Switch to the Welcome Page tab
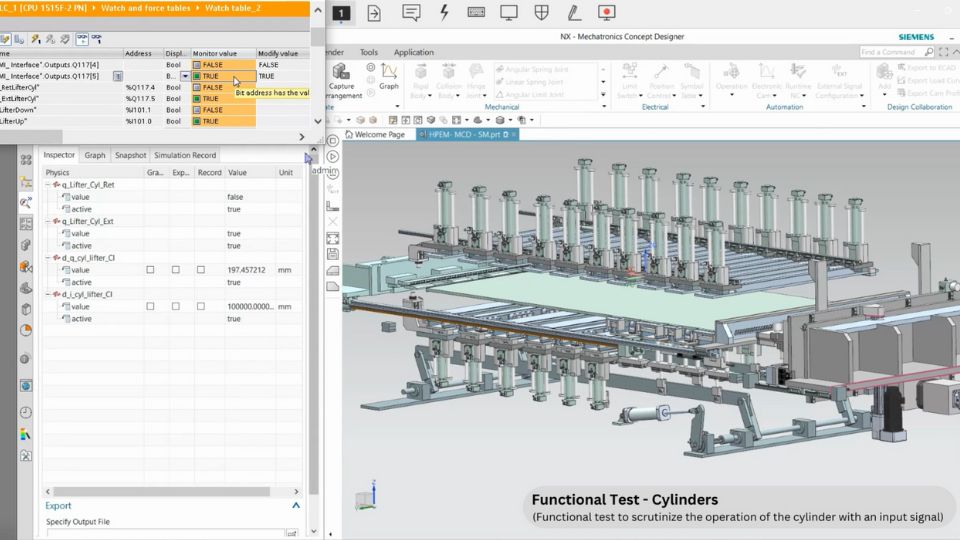 pos(375,134)
